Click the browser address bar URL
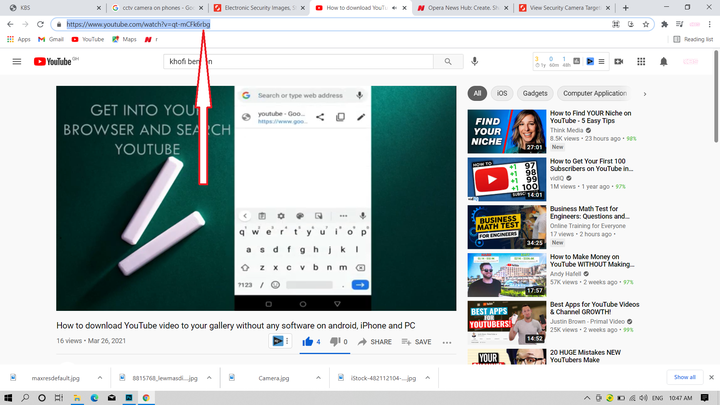Viewport: 720px width, 405px height. pos(138,24)
